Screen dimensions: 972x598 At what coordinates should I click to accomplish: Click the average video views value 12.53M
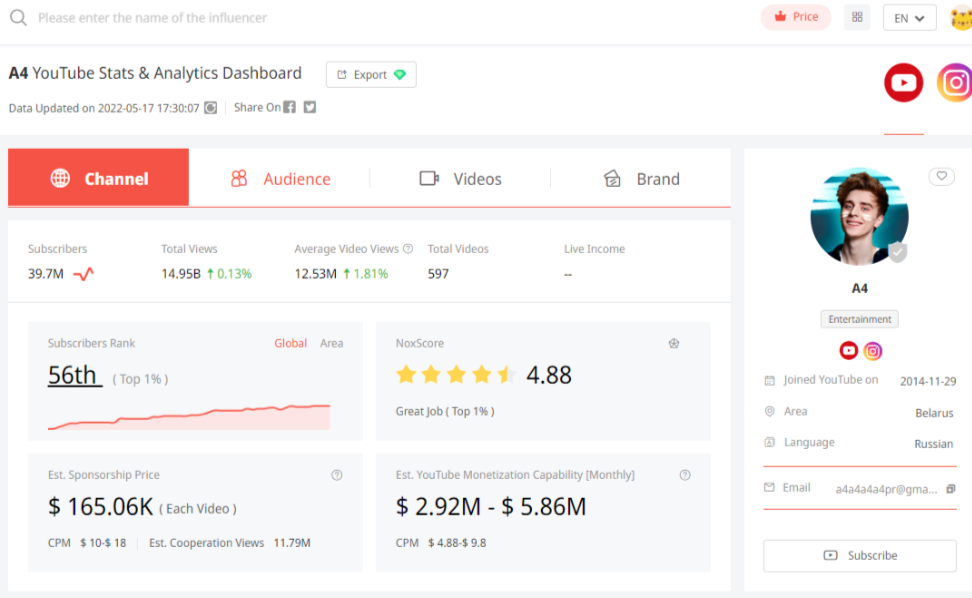point(316,274)
